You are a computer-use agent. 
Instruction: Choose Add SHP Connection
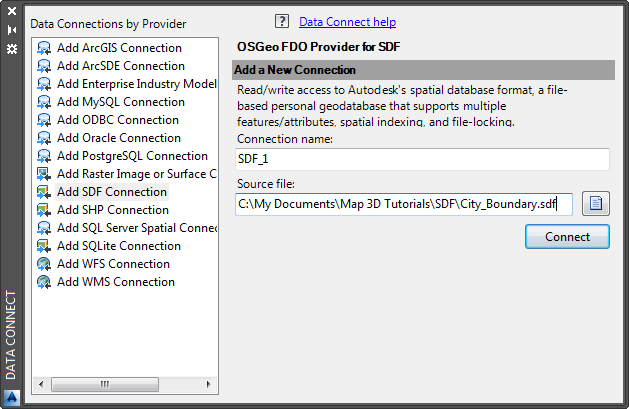113,210
